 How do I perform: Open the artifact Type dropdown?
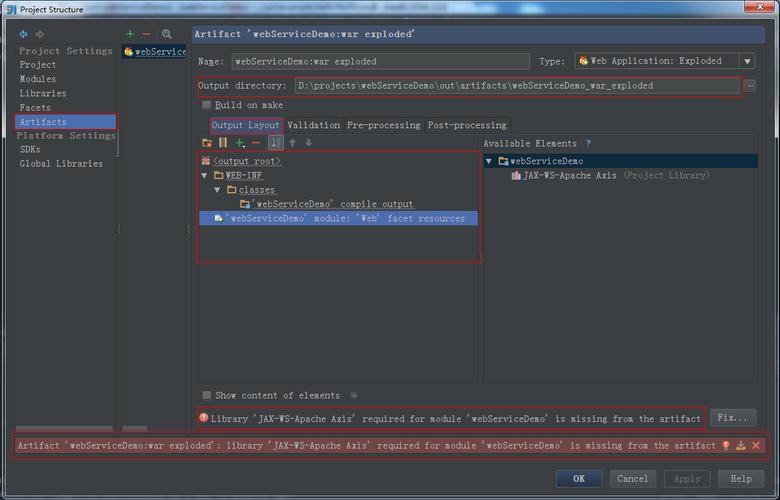(747, 61)
